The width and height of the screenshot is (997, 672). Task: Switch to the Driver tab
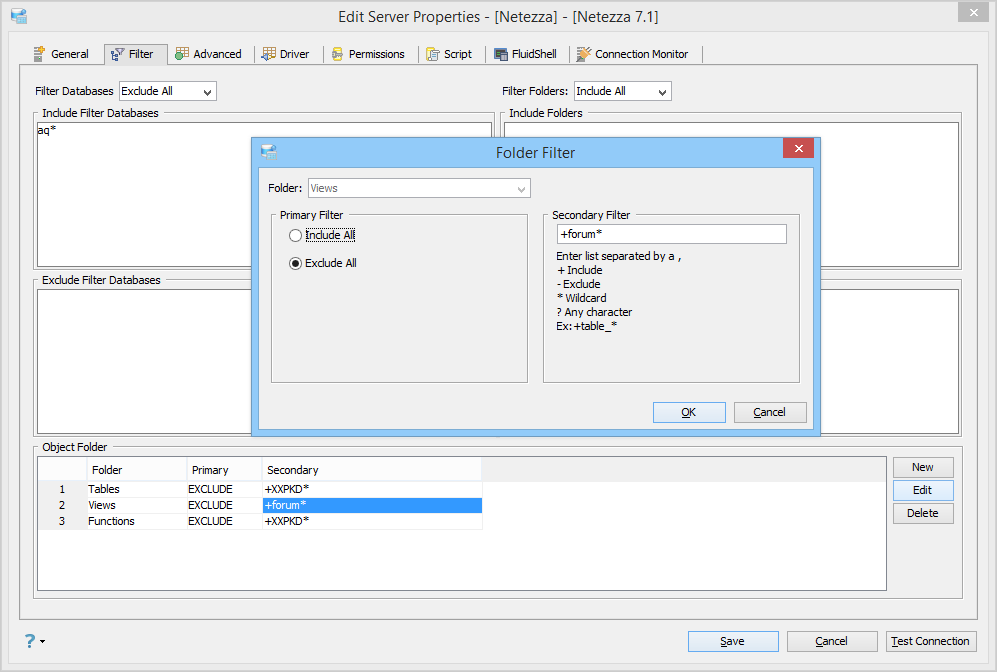[286, 54]
